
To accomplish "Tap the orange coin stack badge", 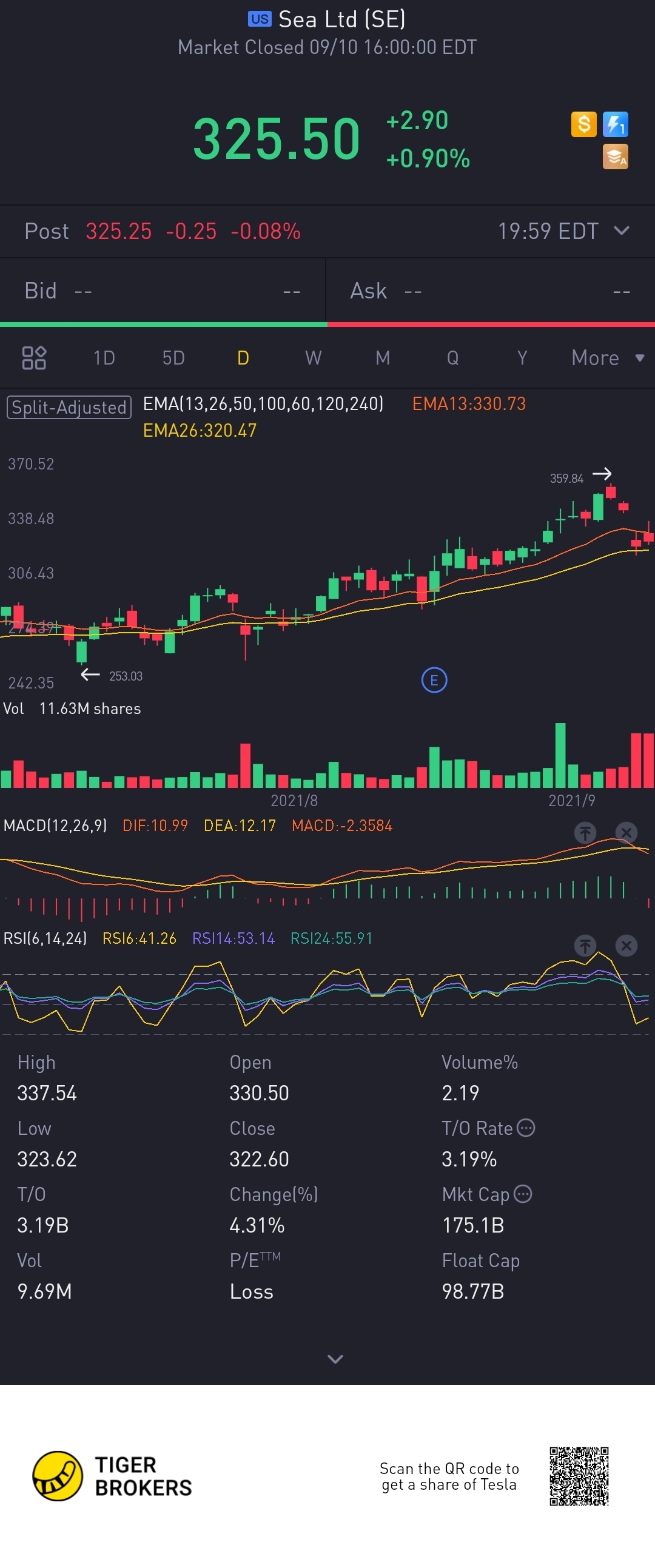I will point(615,156).
